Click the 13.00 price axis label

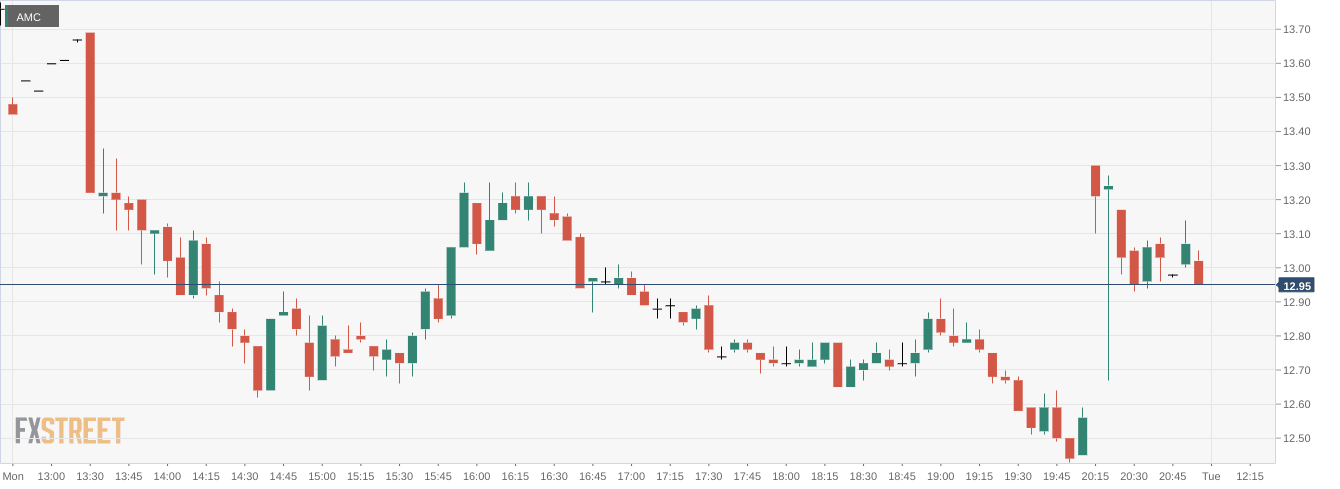(x=1296, y=269)
